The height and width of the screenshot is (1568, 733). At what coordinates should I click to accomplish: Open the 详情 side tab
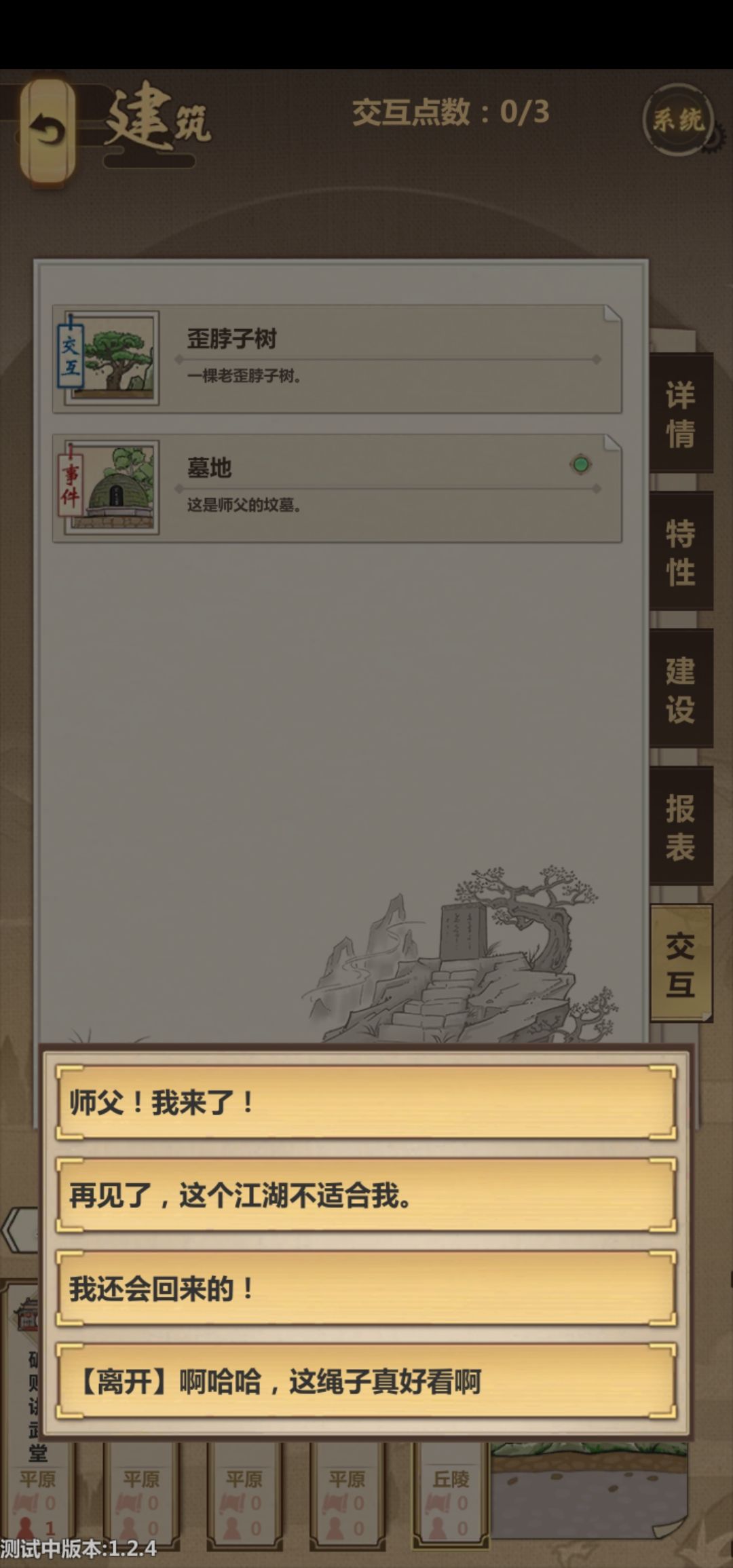pyautogui.click(x=681, y=413)
